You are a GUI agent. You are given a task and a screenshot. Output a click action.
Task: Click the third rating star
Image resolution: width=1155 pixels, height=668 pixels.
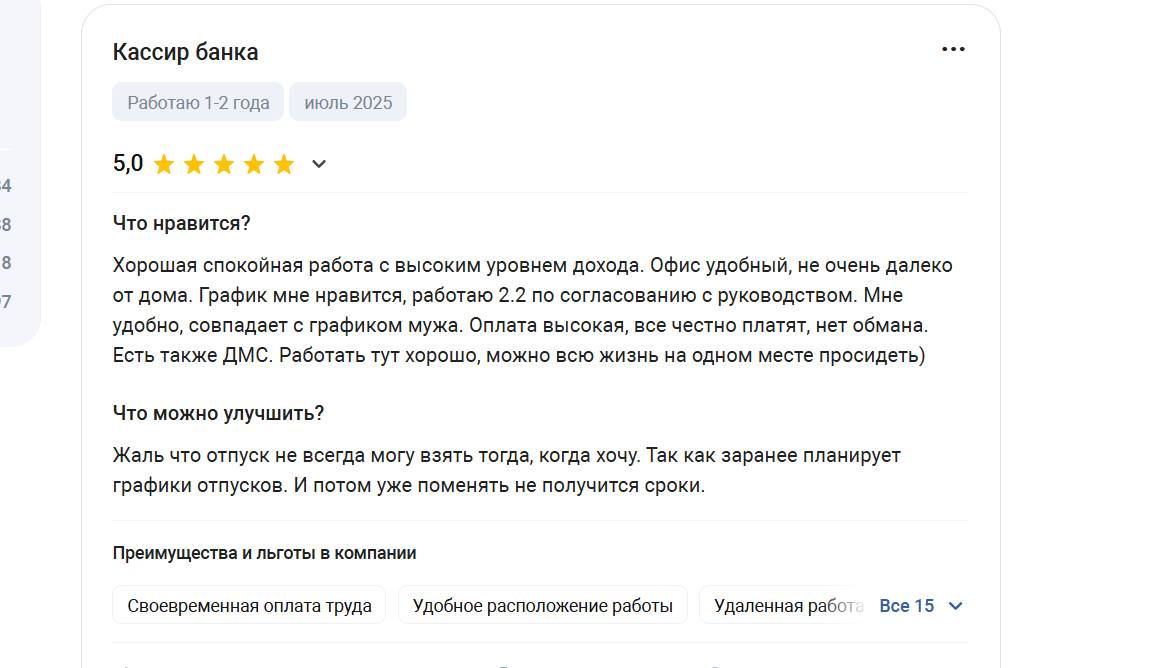click(x=224, y=164)
